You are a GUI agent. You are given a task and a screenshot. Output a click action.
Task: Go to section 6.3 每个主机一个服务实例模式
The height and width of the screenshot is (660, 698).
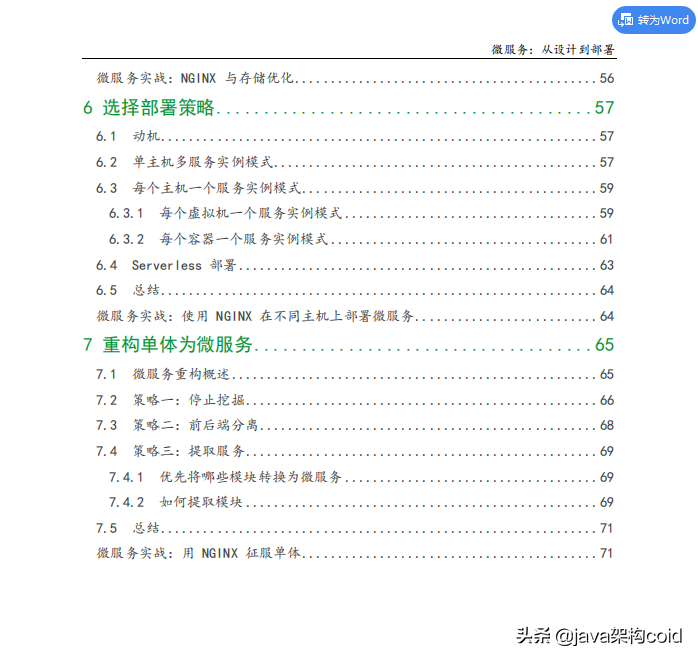point(355,188)
